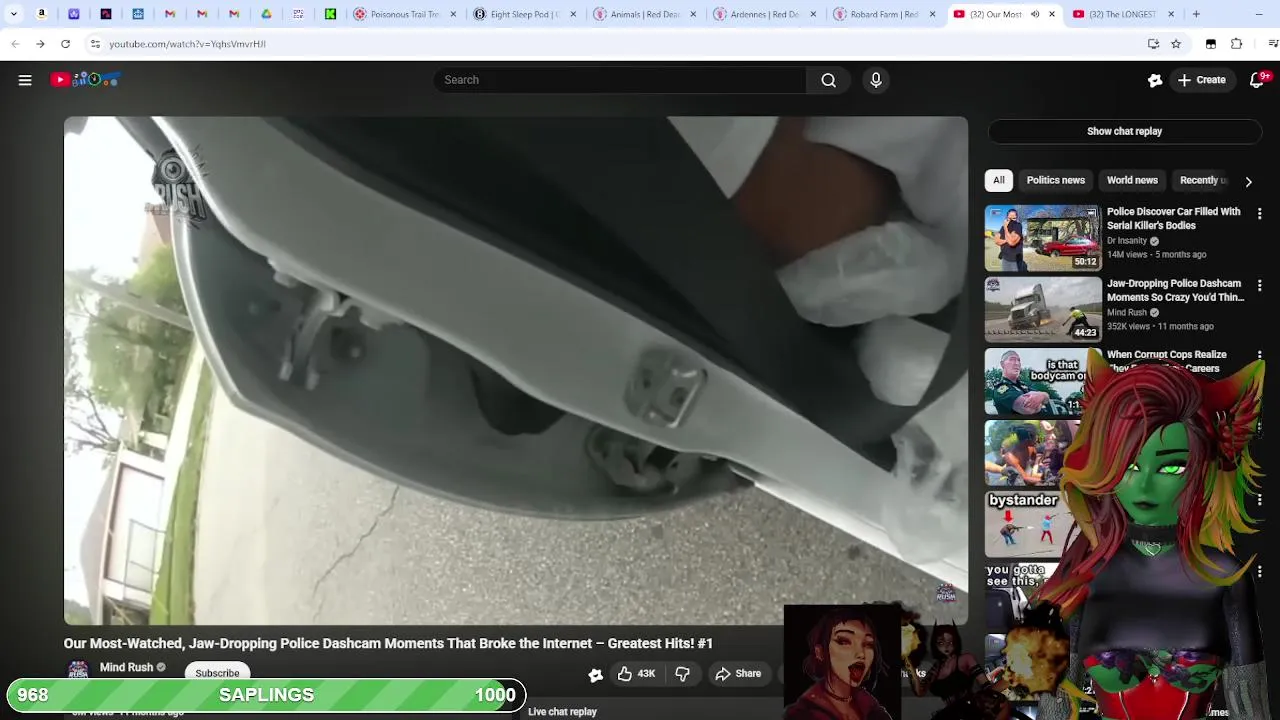Go back in browser history

[x=15, y=44]
